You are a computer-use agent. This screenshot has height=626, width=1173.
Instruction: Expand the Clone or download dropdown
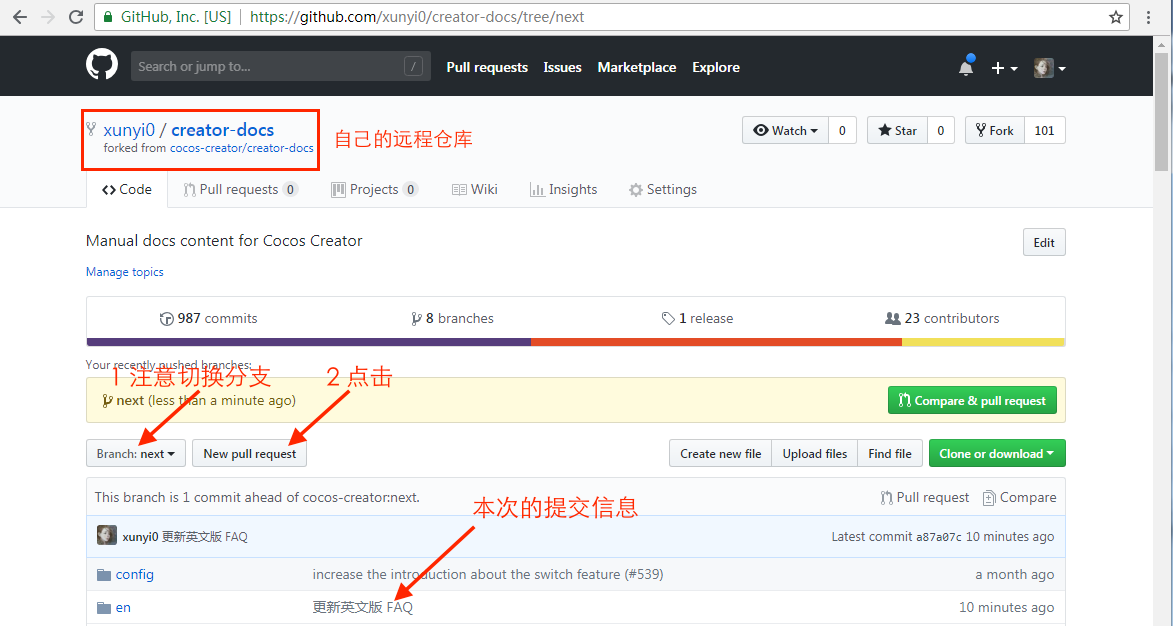tap(997, 453)
